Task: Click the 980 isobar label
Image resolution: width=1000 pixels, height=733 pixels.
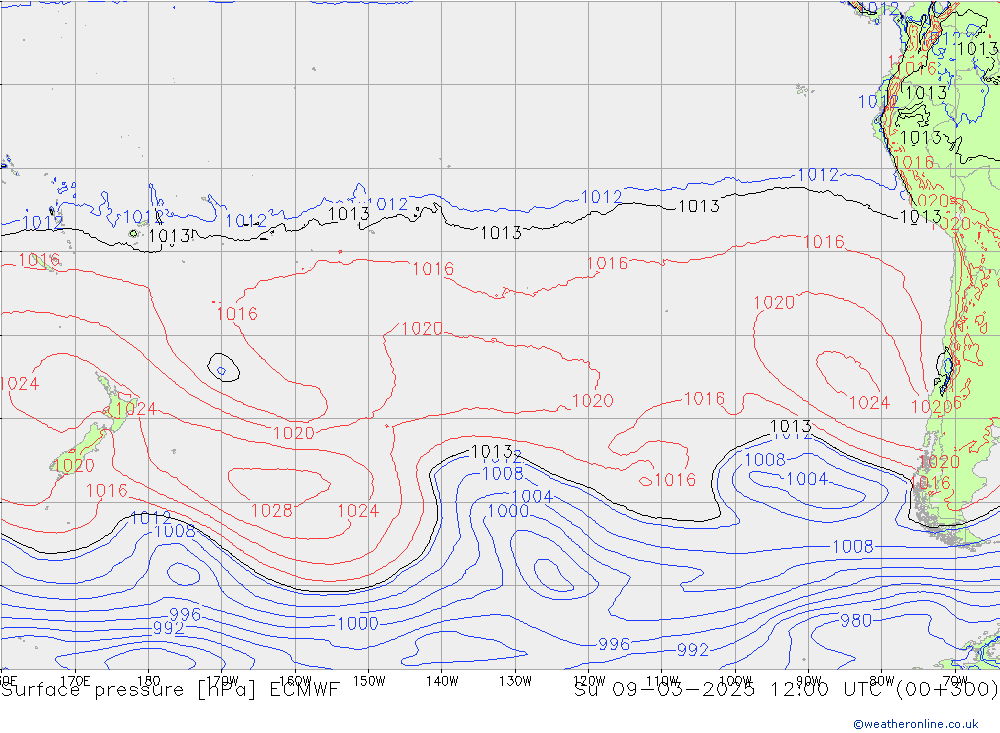Action: click(856, 620)
